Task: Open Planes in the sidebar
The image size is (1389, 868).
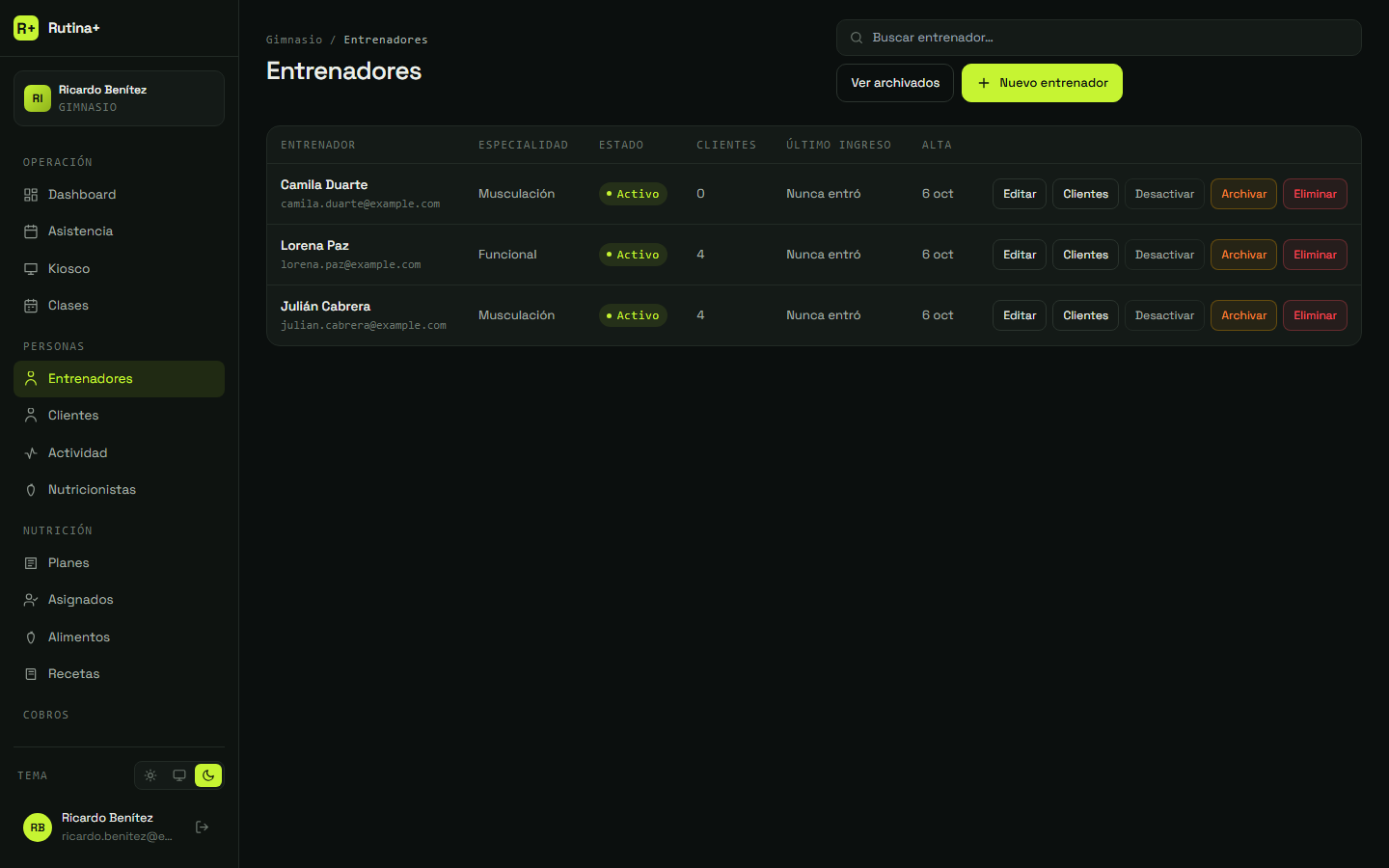Action: tap(119, 563)
